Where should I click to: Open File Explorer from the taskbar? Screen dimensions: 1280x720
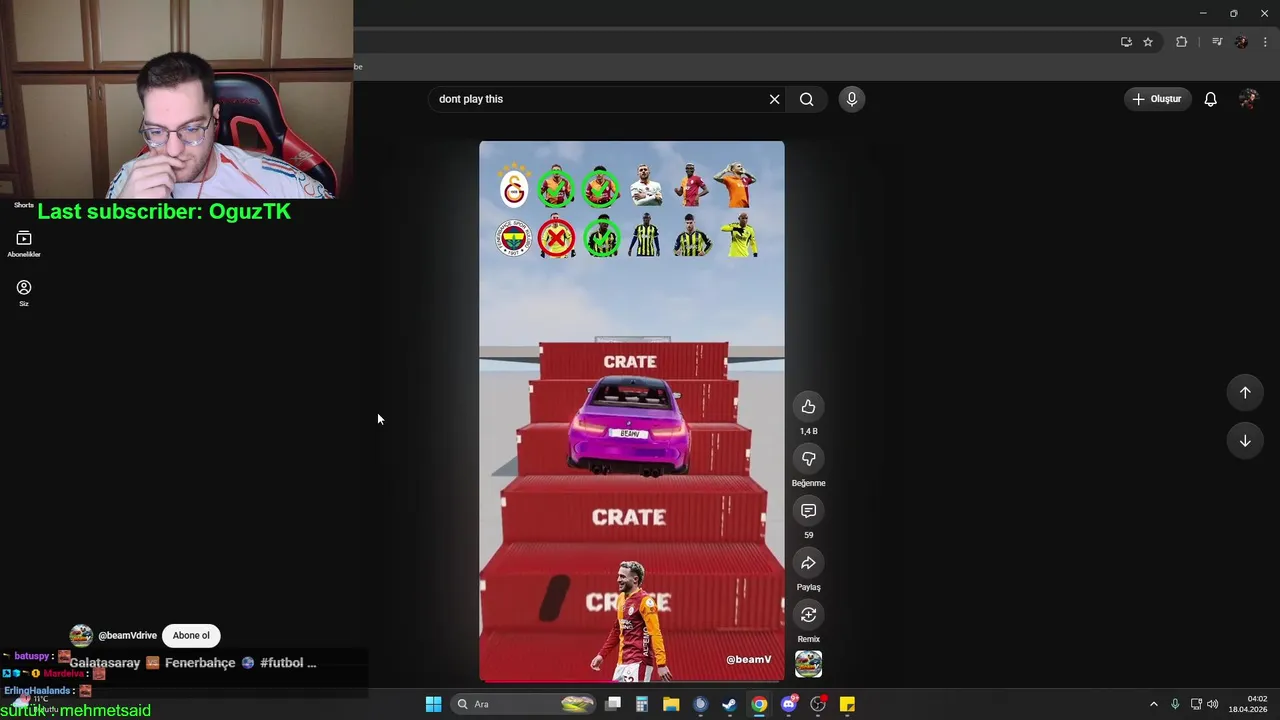point(671,704)
